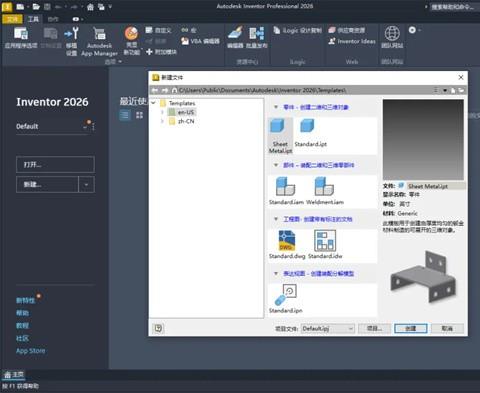Click the Home icon in the quick access toolbar
The height and width of the screenshot is (393, 480).
(90, 7)
